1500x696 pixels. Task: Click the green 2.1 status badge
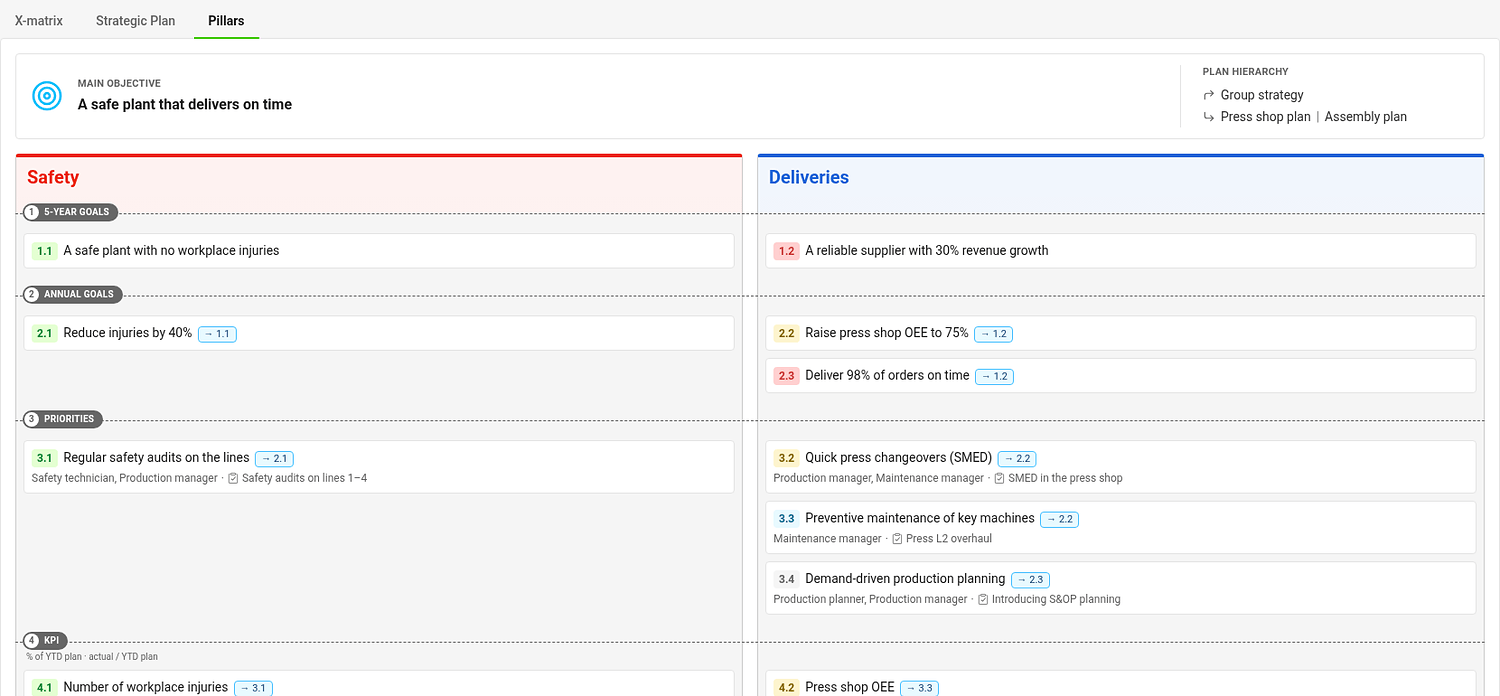(45, 333)
